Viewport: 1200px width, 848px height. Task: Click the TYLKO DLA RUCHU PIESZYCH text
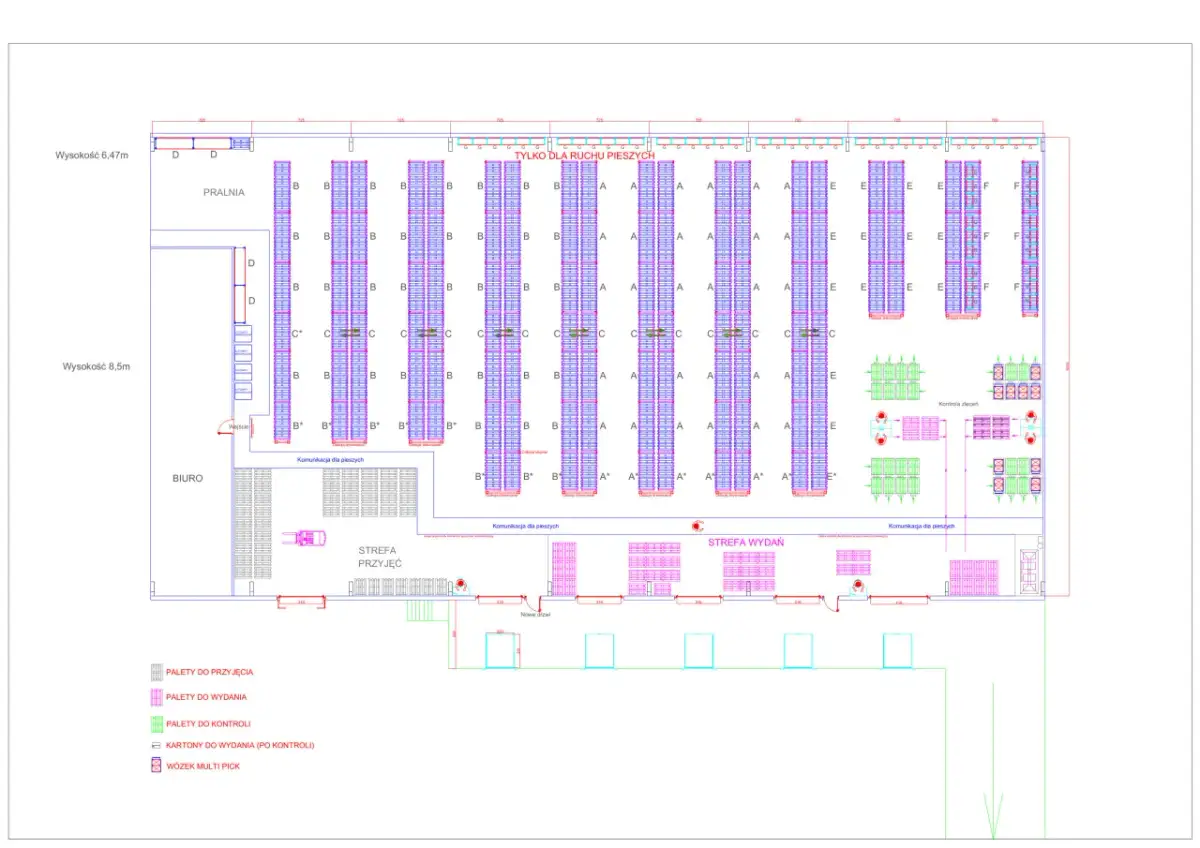(585, 157)
